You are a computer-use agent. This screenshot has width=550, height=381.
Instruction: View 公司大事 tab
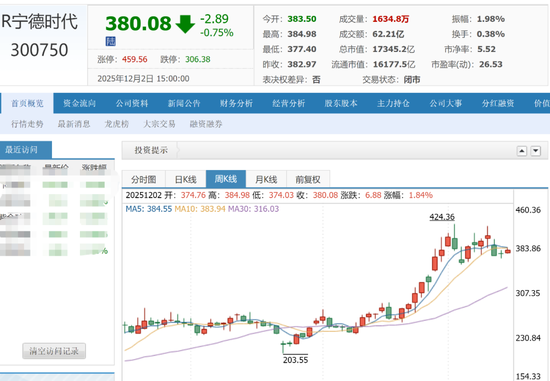coord(445,103)
